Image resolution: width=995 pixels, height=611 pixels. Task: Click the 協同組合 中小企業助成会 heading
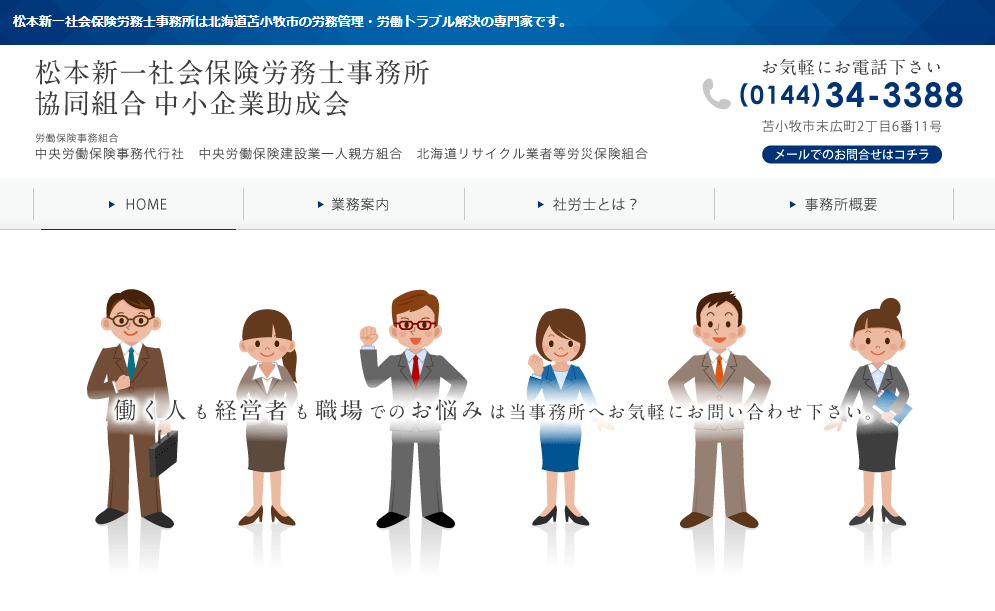pos(192,103)
